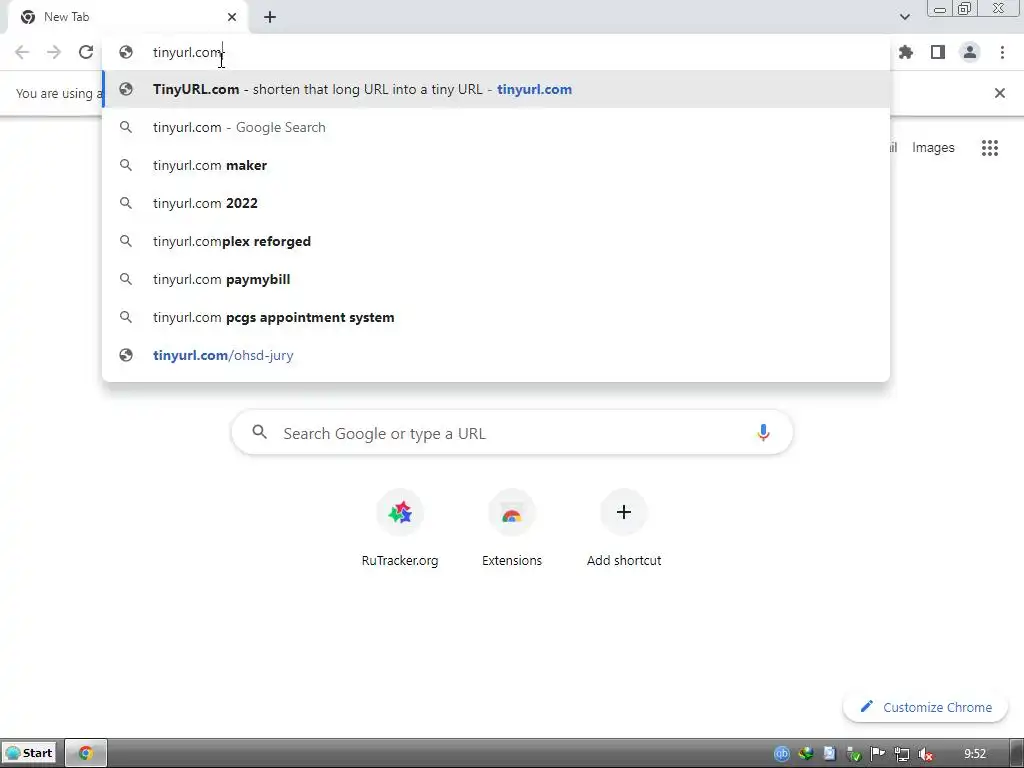
Task: Open network tray icon
Action: coord(901,754)
